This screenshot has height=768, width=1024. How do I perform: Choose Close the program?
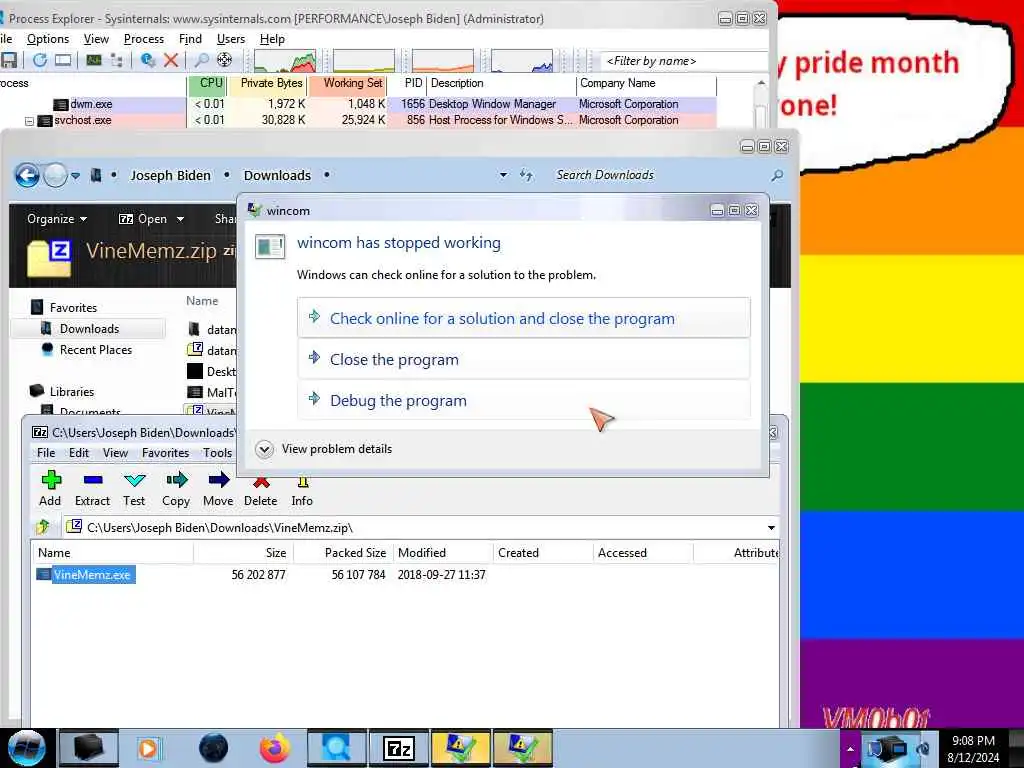click(524, 359)
